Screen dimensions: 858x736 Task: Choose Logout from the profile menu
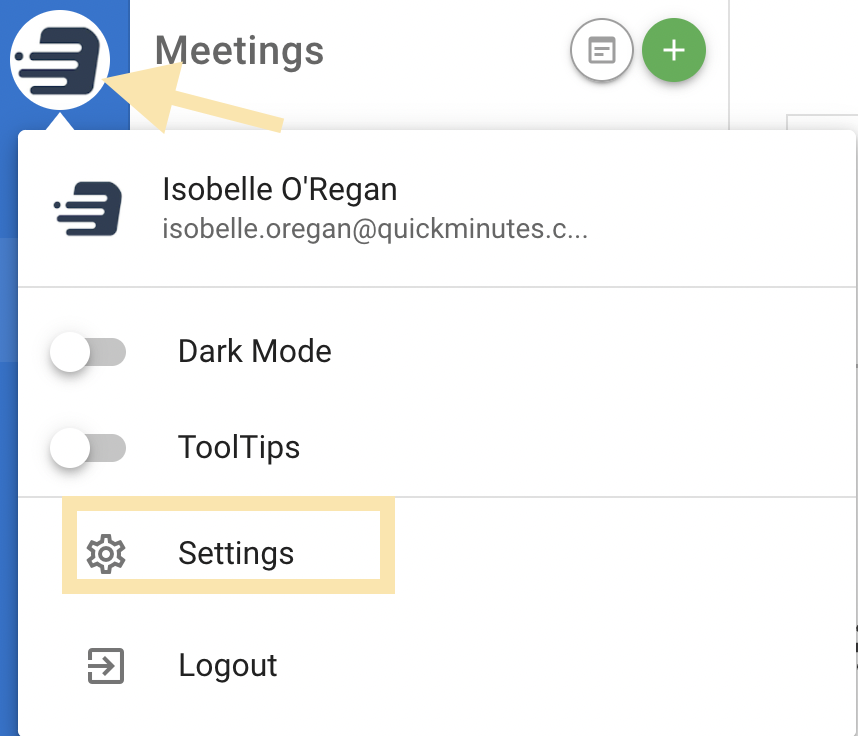[437, 666]
